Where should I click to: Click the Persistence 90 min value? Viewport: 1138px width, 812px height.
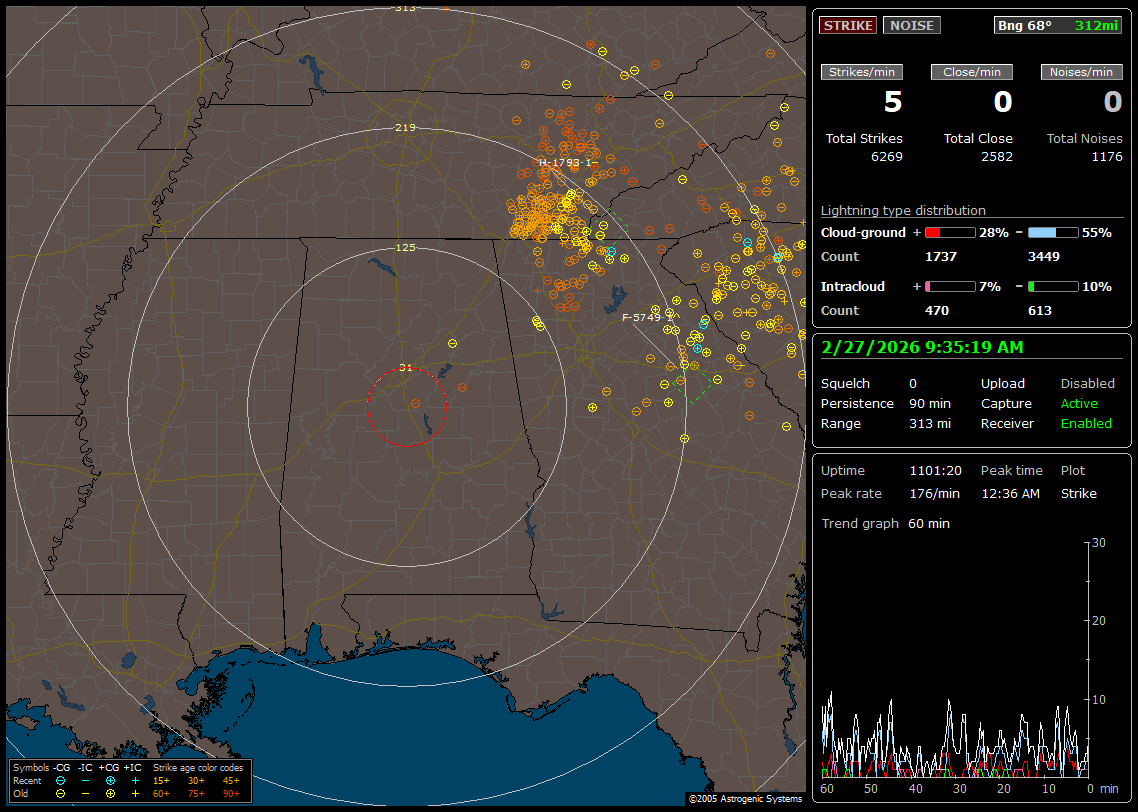point(929,404)
